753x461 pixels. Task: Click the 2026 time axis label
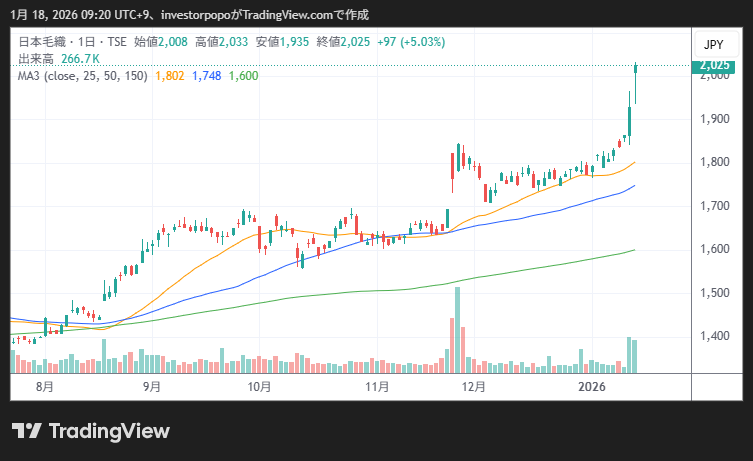click(593, 386)
